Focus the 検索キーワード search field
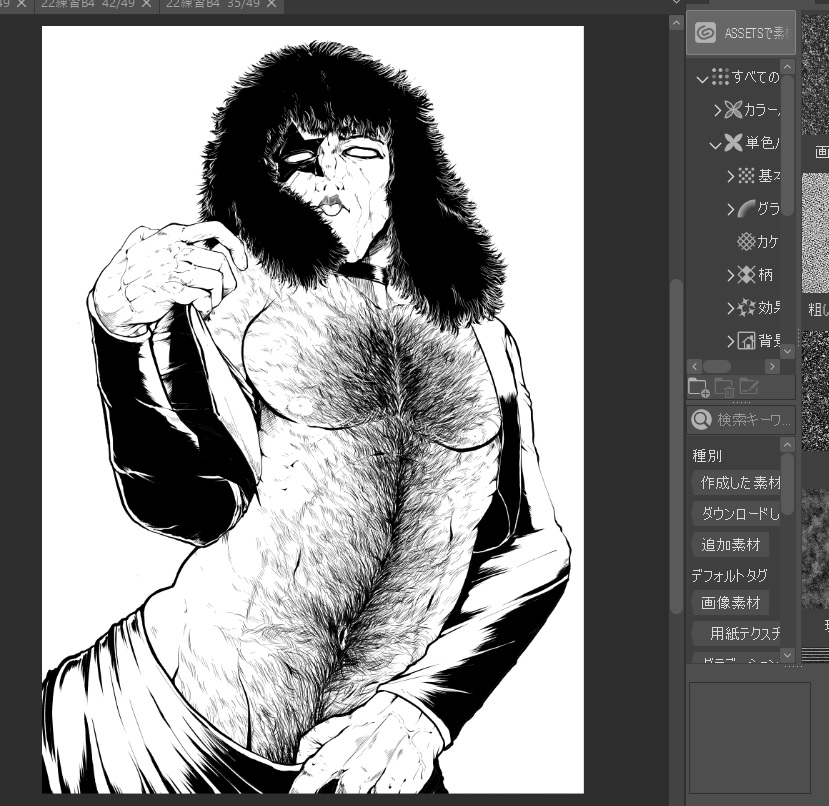 pos(741,420)
